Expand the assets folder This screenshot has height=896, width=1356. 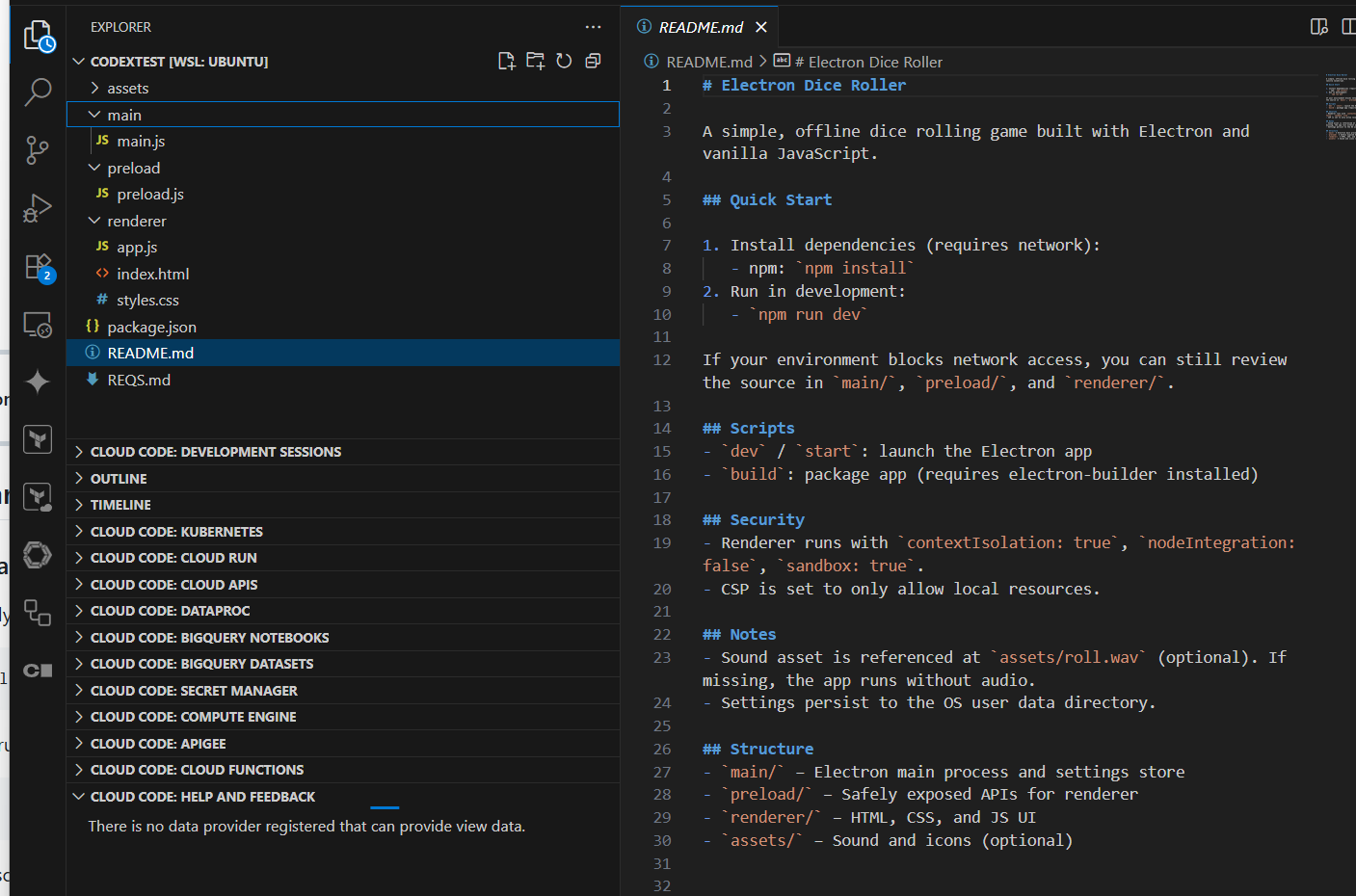pos(343,88)
